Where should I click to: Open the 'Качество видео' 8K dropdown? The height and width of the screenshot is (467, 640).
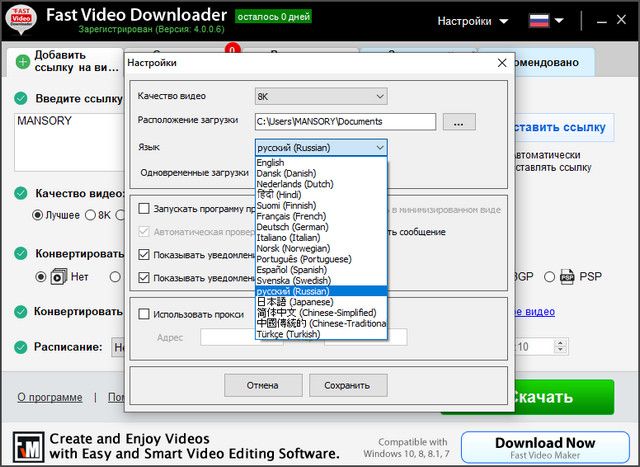click(321, 97)
